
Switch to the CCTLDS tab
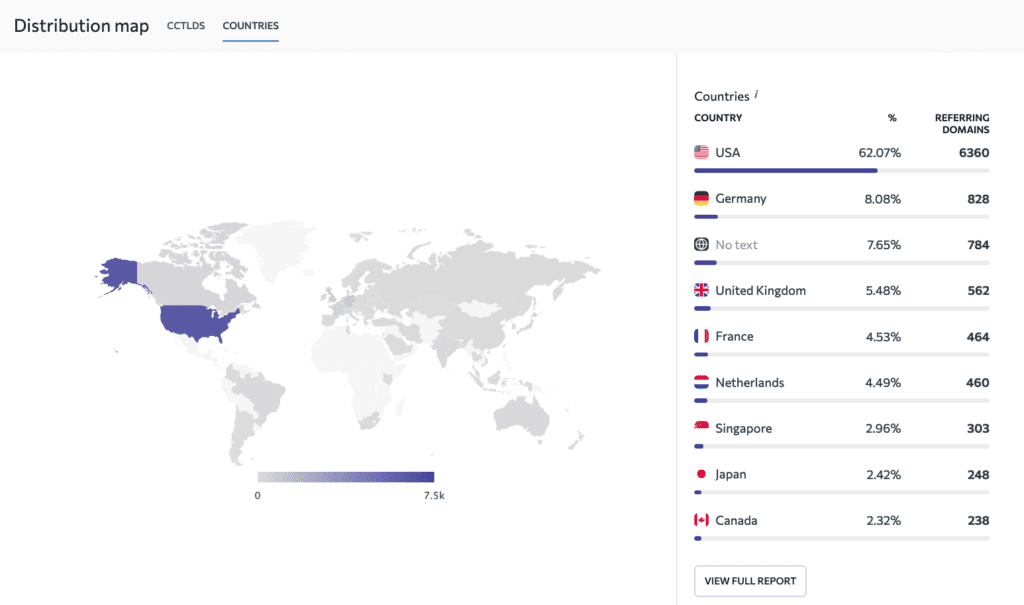[185, 26]
